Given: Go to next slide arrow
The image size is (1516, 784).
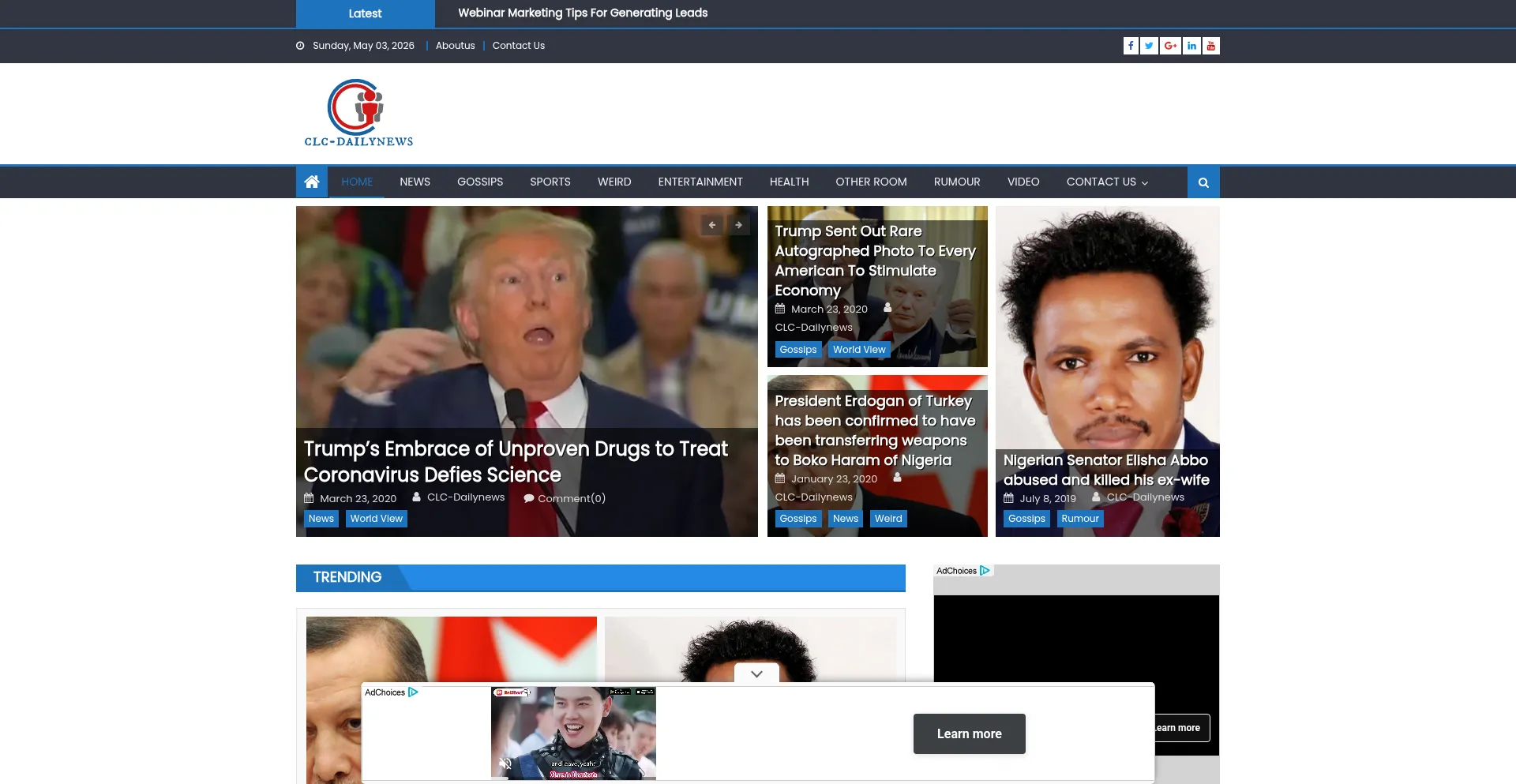Looking at the screenshot, I should (738, 225).
